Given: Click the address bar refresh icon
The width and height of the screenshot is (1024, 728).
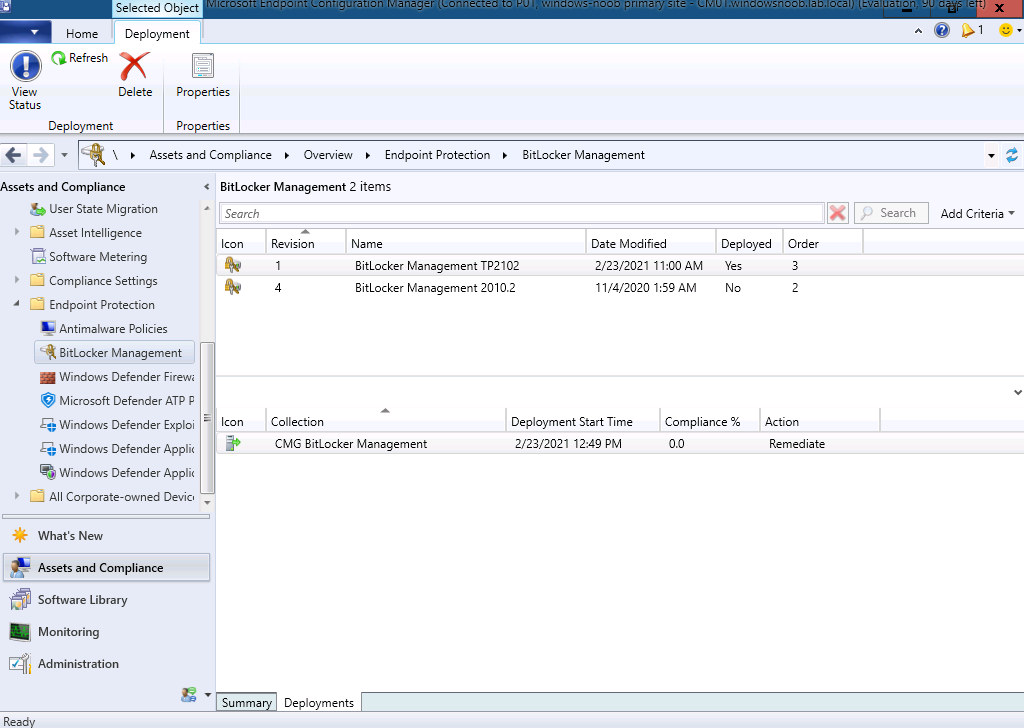Looking at the screenshot, I should (x=1012, y=155).
